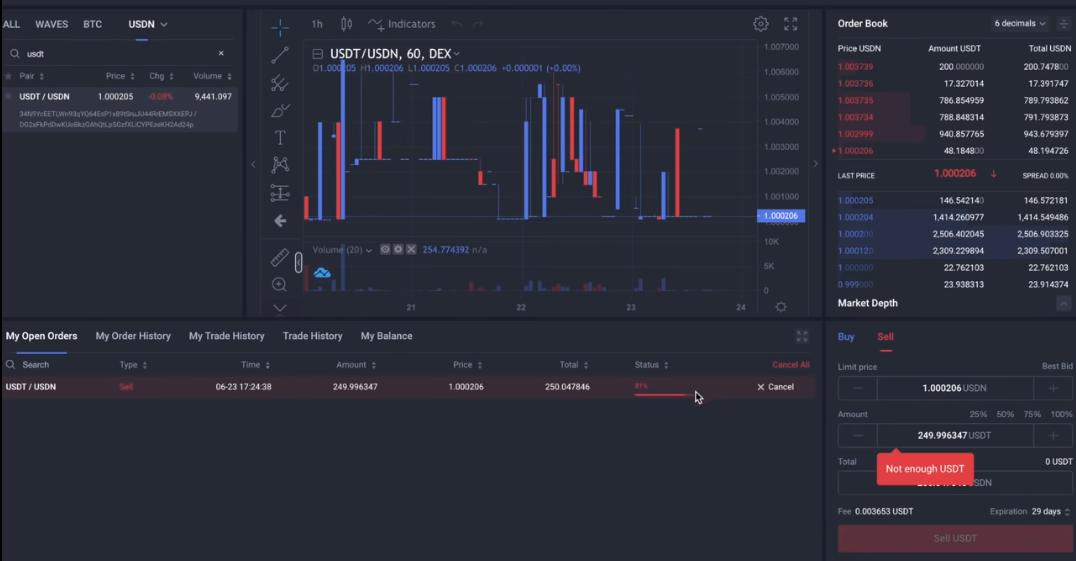
Task: Select the ALL markets tab
Action: [x=11, y=24]
